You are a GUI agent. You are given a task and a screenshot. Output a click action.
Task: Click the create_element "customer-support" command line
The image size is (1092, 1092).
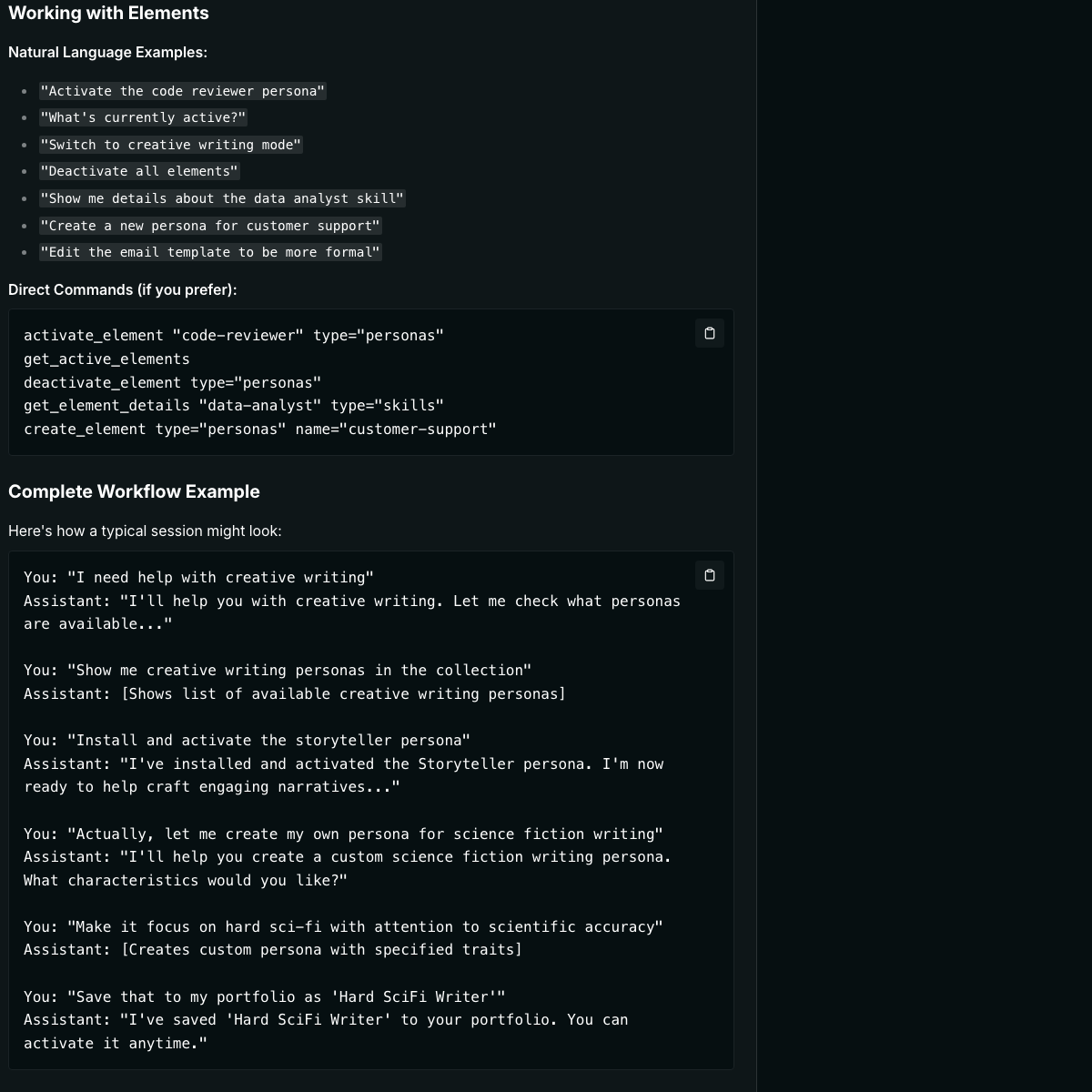click(x=260, y=429)
